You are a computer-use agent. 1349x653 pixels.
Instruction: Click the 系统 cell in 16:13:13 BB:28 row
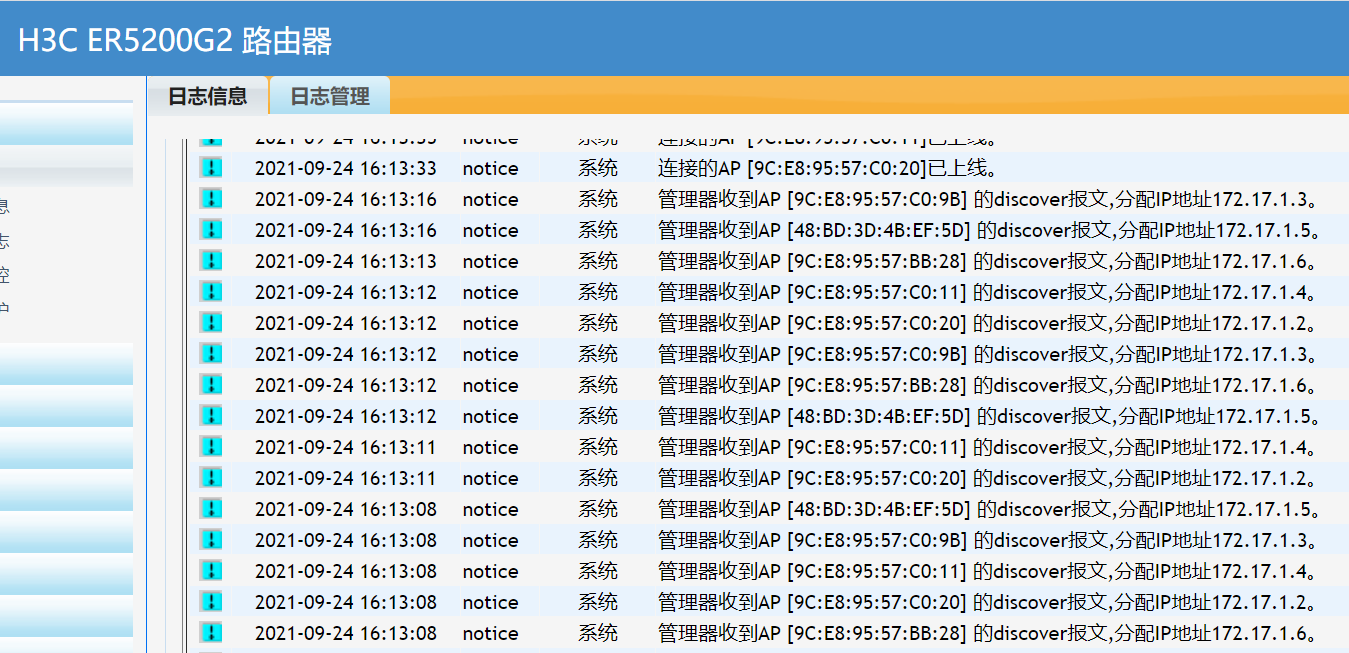[x=598, y=261]
